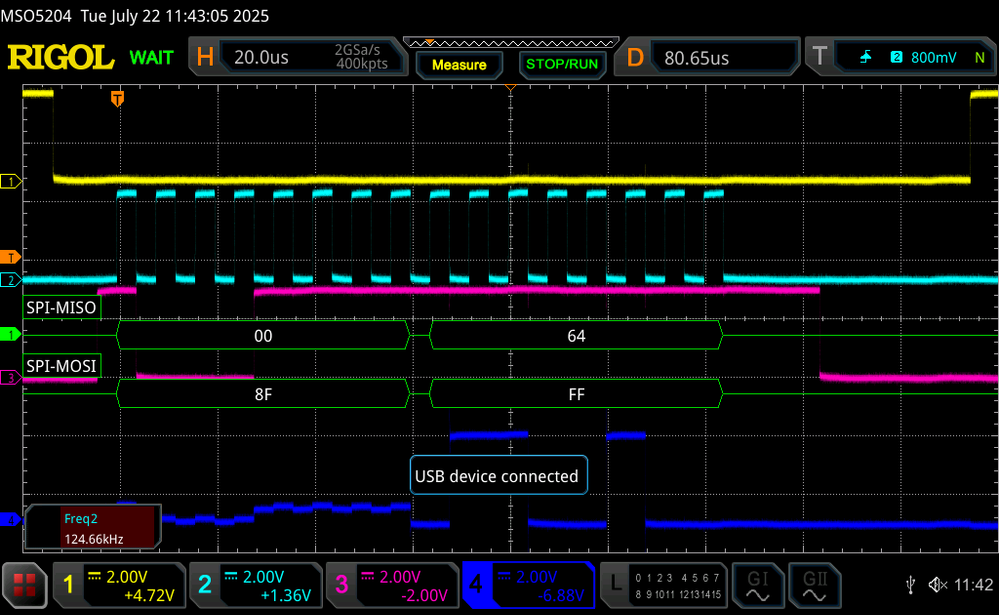Select channel 3 settings box
Screen dimensions: 999x615
(392, 584)
